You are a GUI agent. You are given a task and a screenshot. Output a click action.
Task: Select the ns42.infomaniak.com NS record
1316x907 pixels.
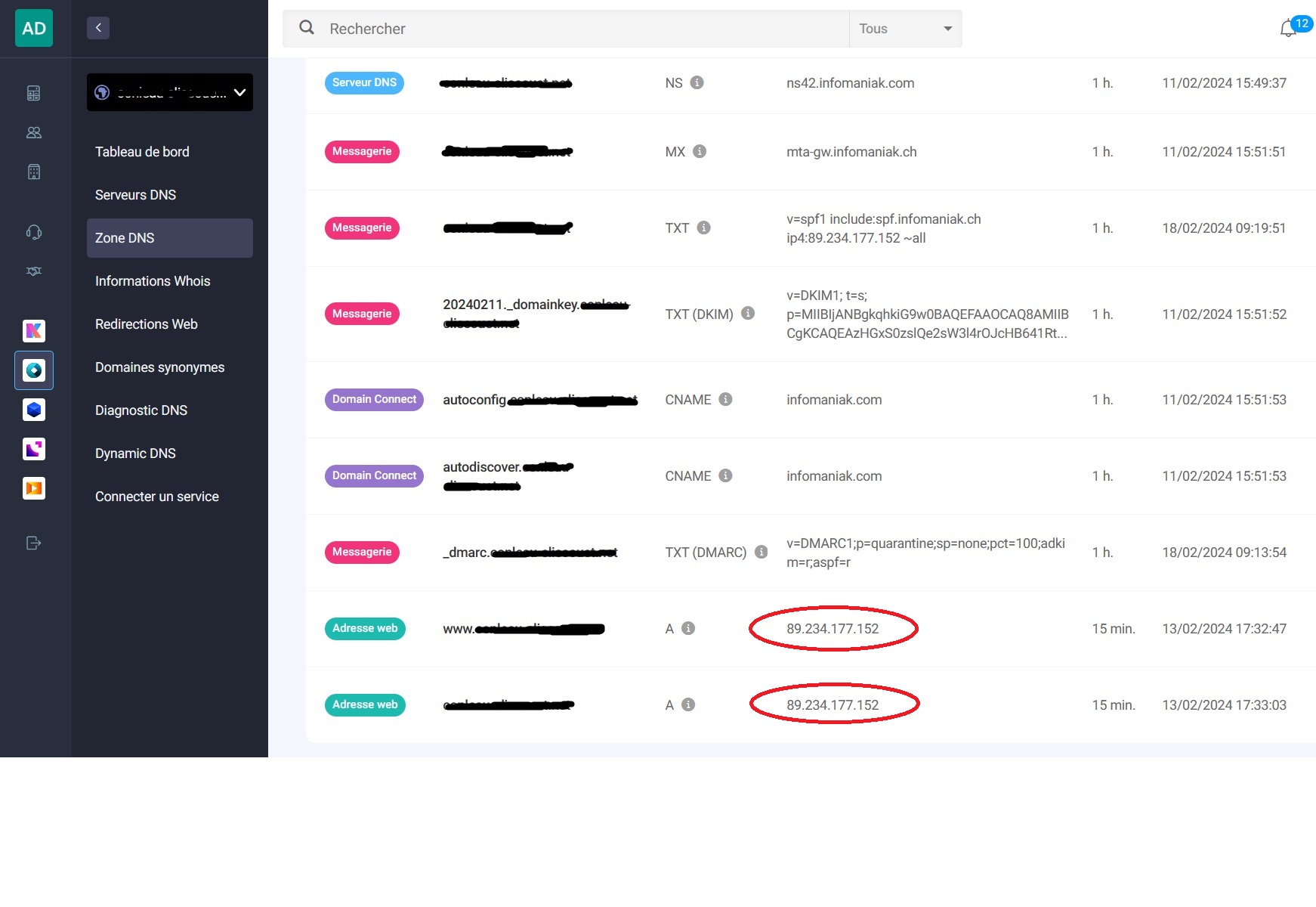coord(850,83)
